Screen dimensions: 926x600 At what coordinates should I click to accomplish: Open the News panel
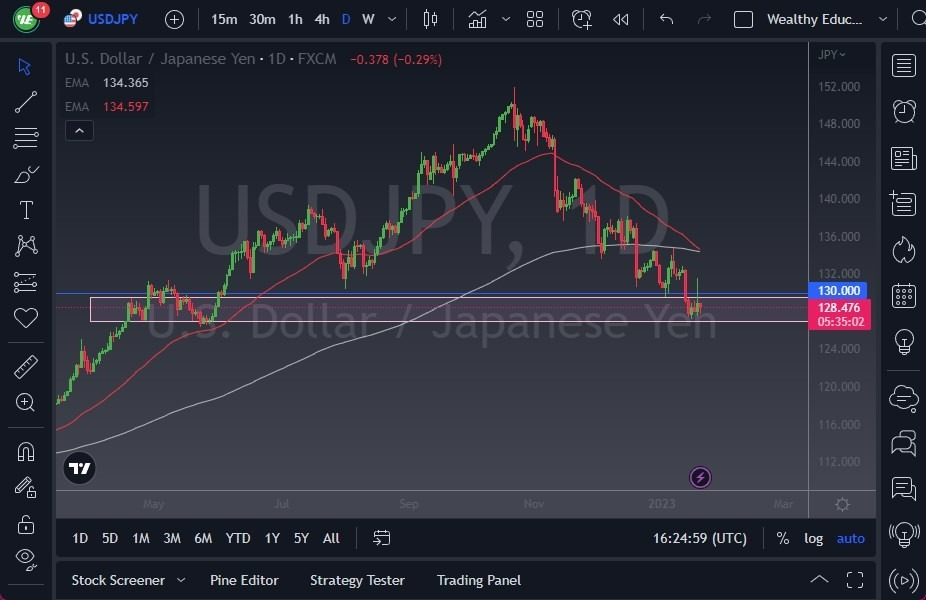902,158
